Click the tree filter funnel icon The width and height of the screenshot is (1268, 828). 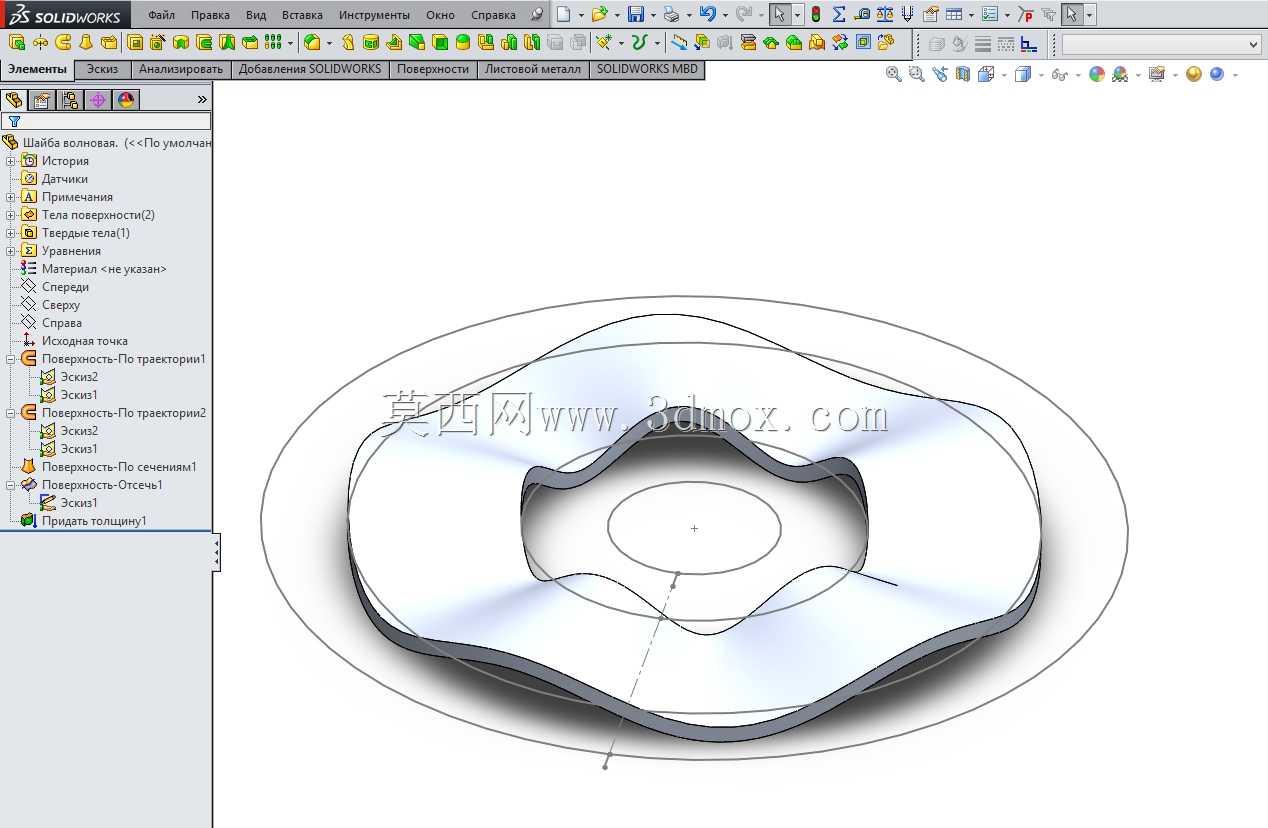14,121
